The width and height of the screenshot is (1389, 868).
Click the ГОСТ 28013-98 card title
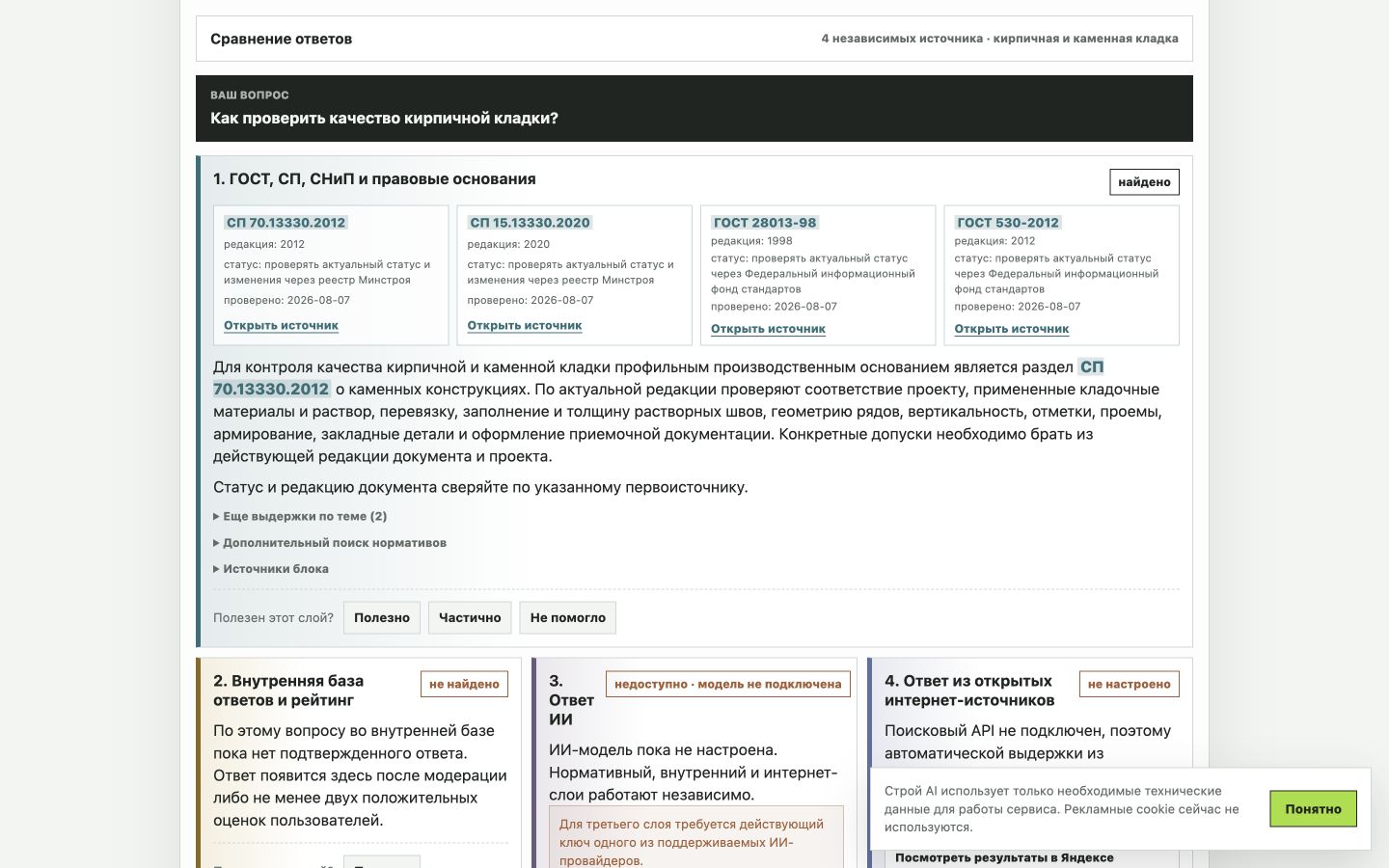point(765,223)
